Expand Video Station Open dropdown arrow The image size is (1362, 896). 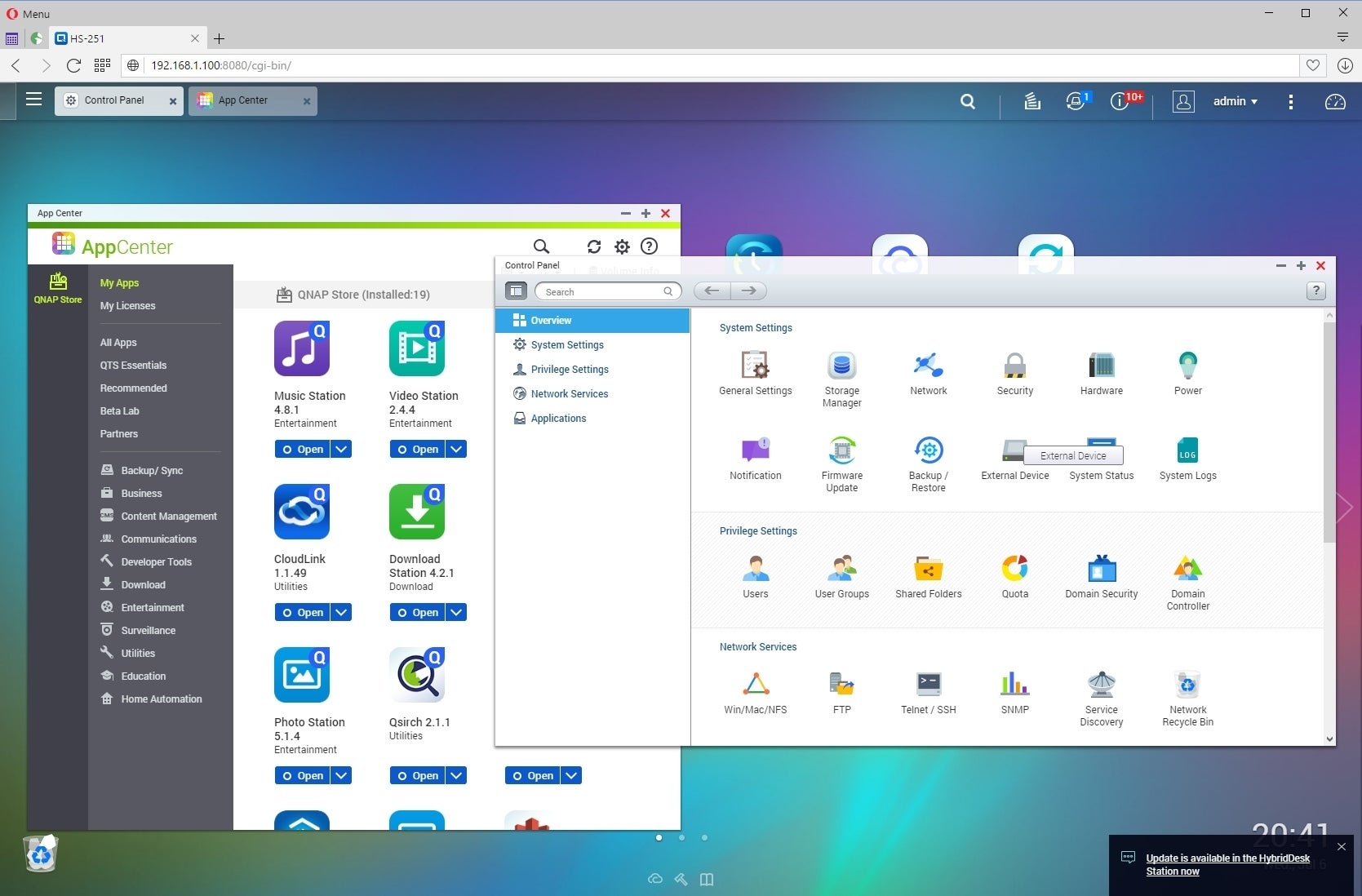click(456, 449)
